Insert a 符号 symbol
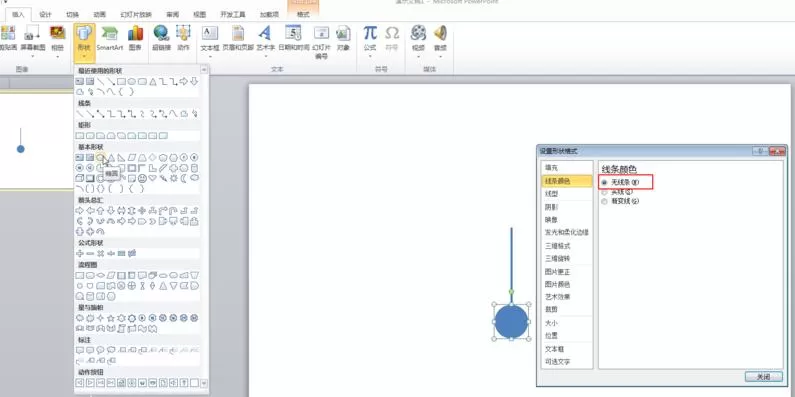The height and width of the screenshot is (397, 795). (391, 38)
